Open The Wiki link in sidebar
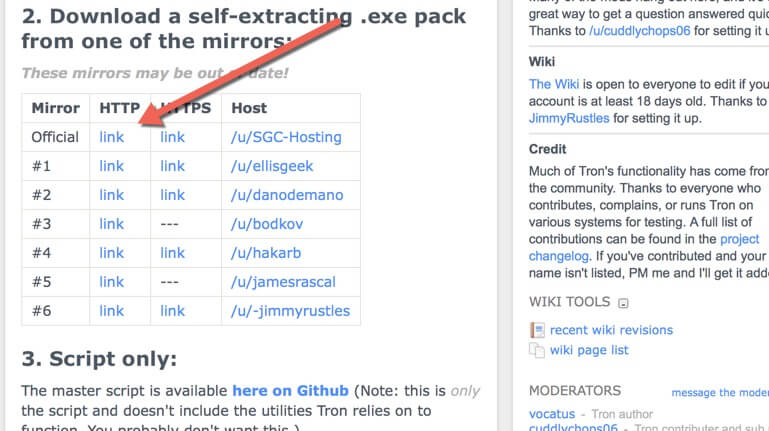This screenshot has width=769, height=431. [x=554, y=84]
